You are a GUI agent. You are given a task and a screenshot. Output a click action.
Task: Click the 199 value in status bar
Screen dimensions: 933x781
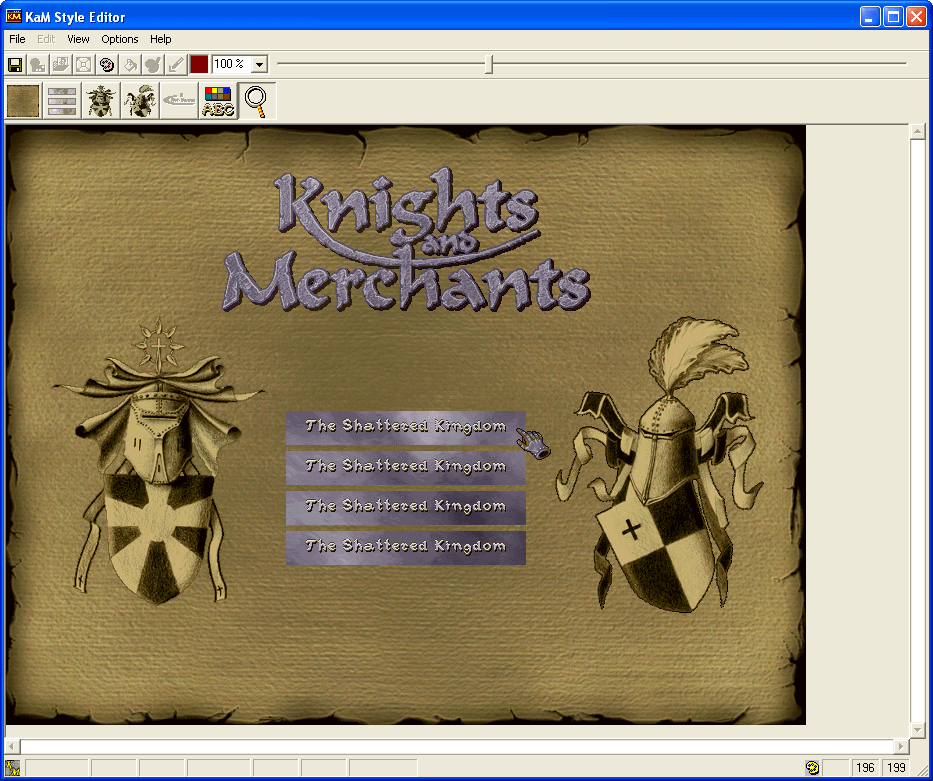[896, 767]
